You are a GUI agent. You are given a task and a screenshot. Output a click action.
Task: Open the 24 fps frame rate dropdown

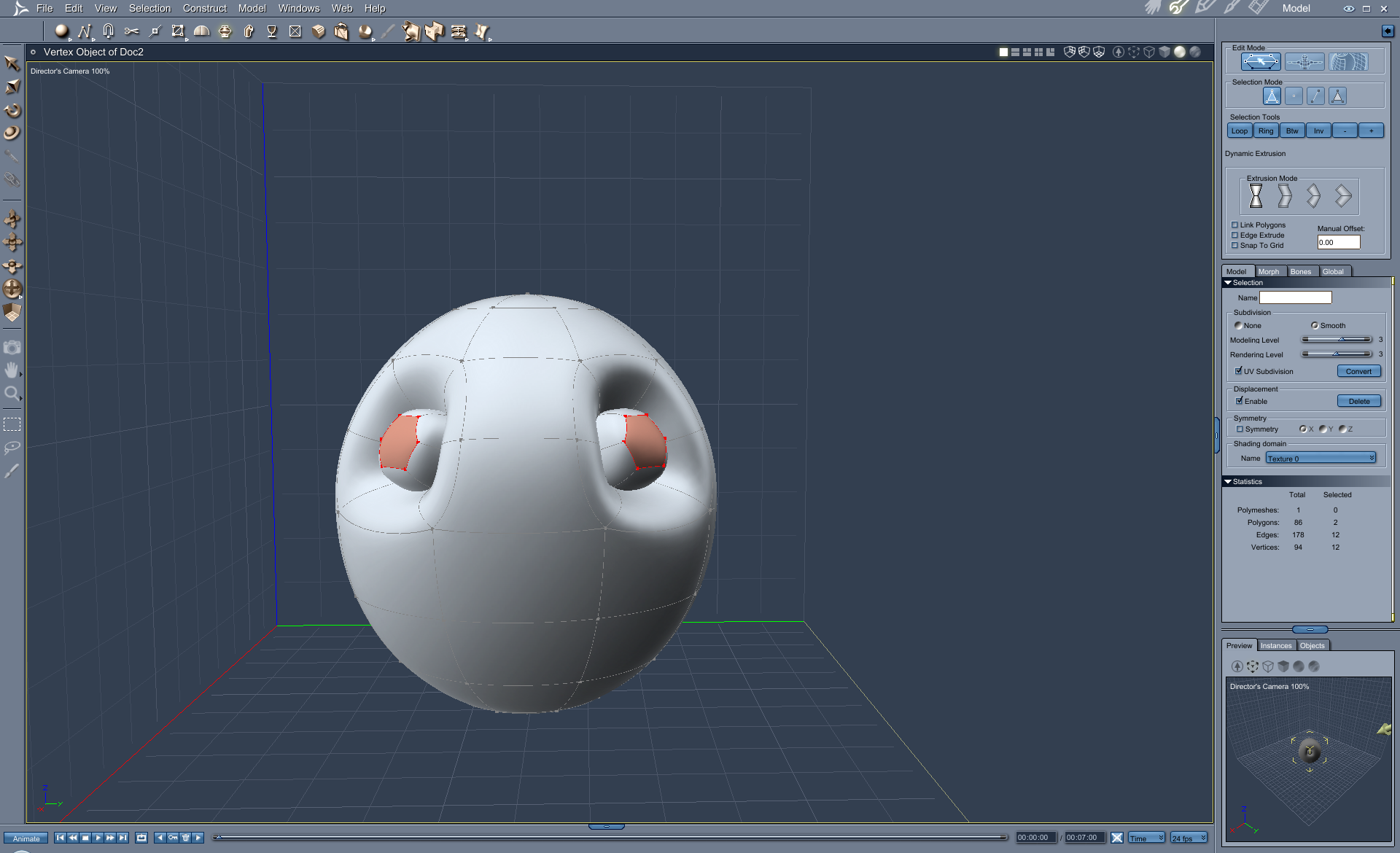click(1188, 837)
